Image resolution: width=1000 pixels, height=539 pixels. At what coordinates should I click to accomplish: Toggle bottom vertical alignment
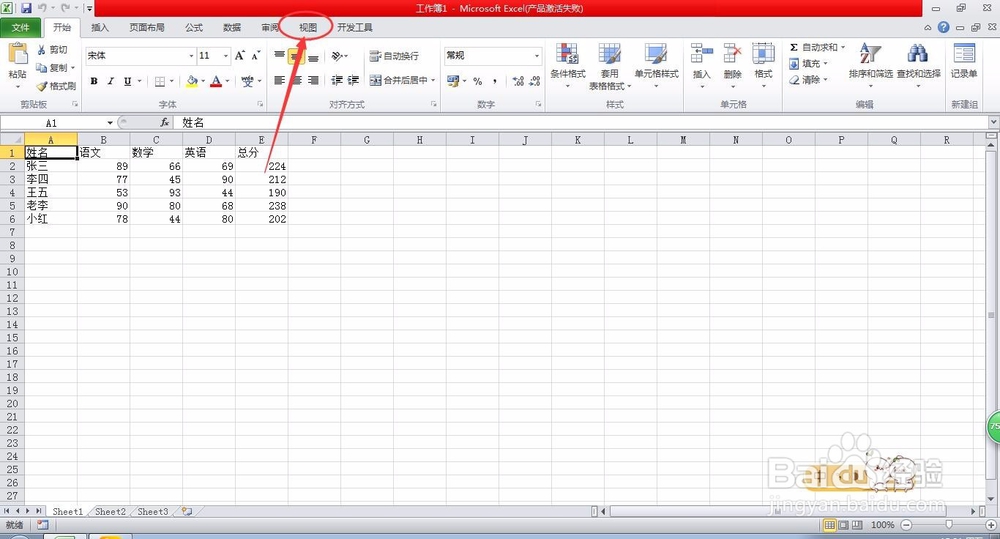tap(313, 56)
